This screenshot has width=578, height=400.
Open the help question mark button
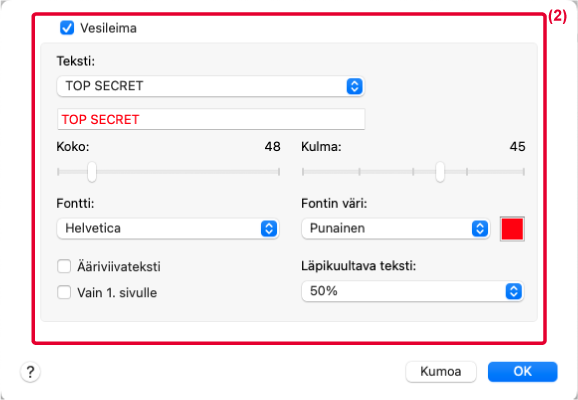pyautogui.click(x=30, y=372)
